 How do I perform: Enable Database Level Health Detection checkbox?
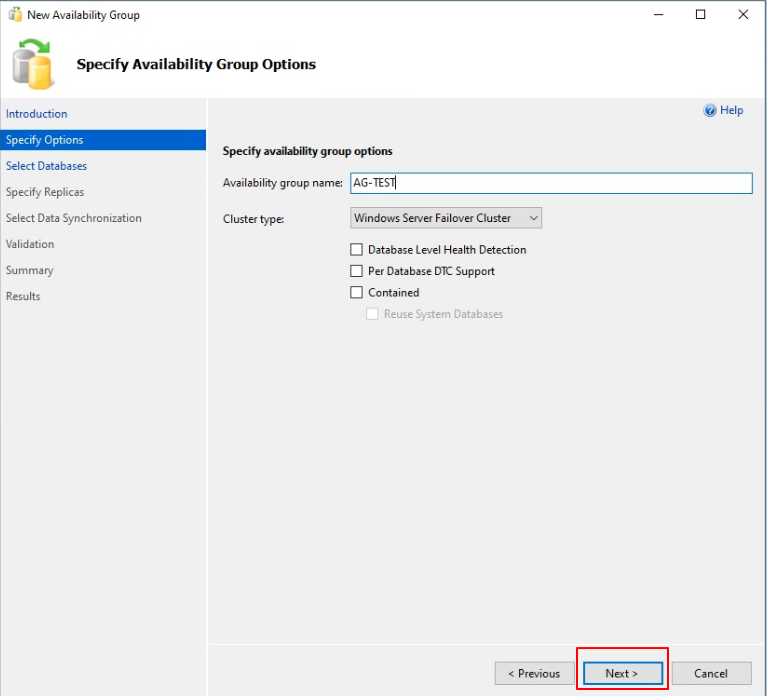tap(357, 250)
